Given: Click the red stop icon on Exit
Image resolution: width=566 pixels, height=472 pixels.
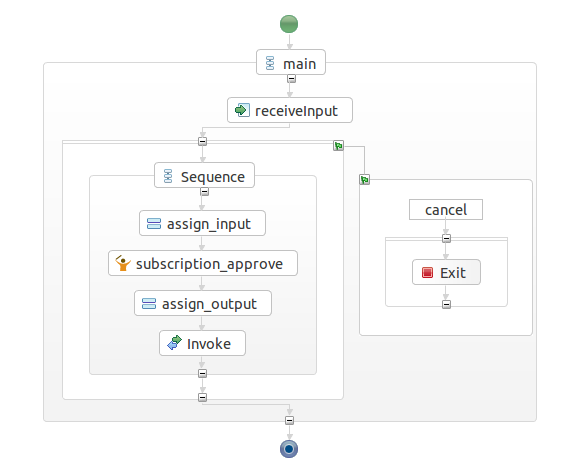Looking at the screenshot, I should pyautogui.click(x=427, y=272).
